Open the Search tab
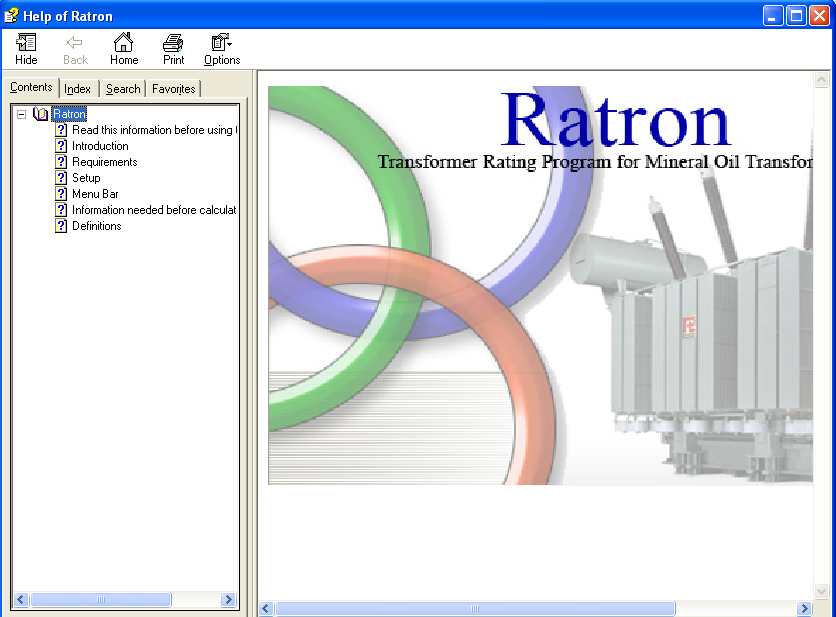Image resolution: width=836 pixels, height=617 pixels. (123, 89)
